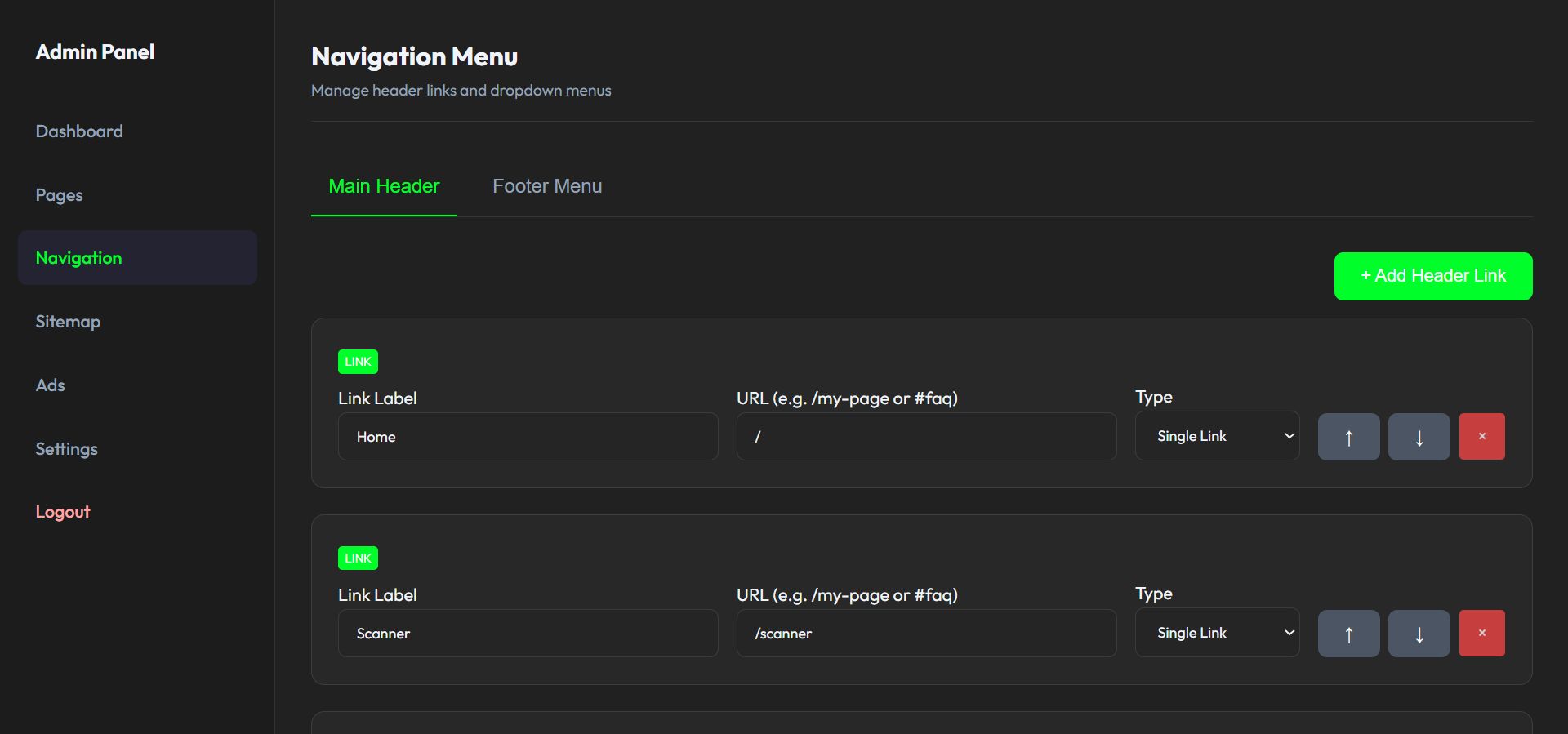Open Type dropdown for Home link
This screenshot has width=1568, height=734.
click(1217, 436)
